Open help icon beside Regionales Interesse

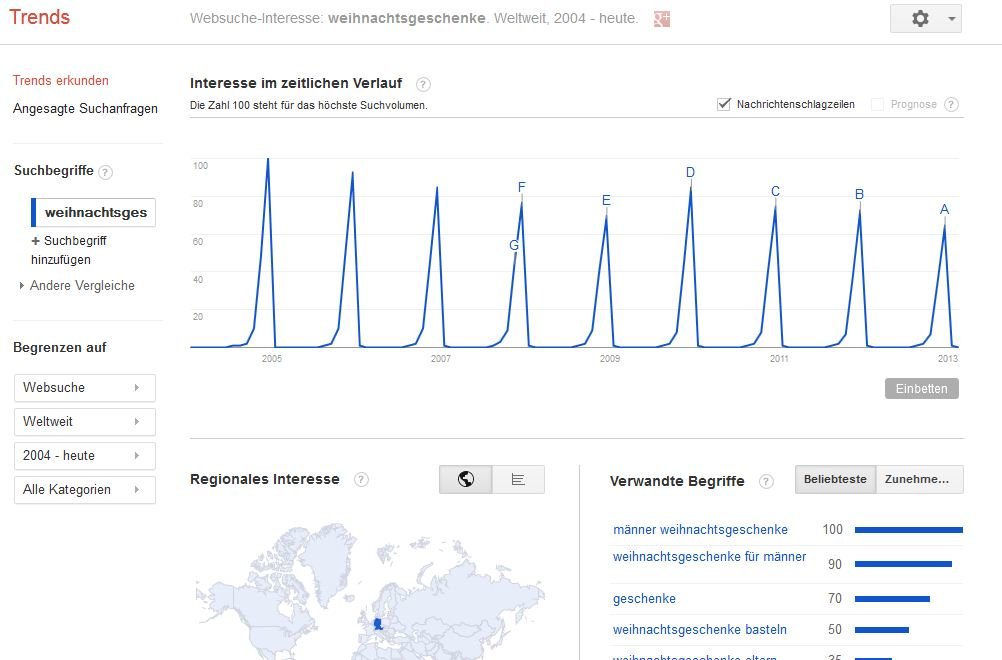point(362,479)
